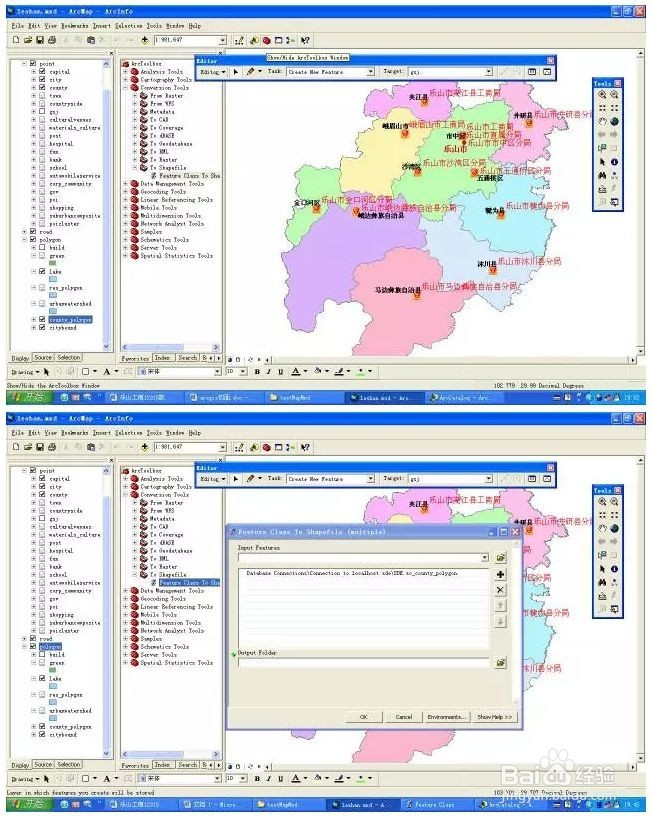Toggle city layer checkbox in upper window
Viewport: 653px width, 819px height.
(x=42, y=79)
